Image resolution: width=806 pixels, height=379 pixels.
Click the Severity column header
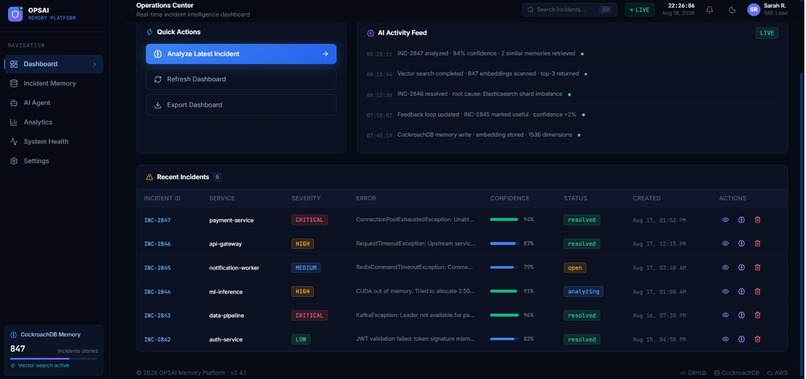coord(306,198)
